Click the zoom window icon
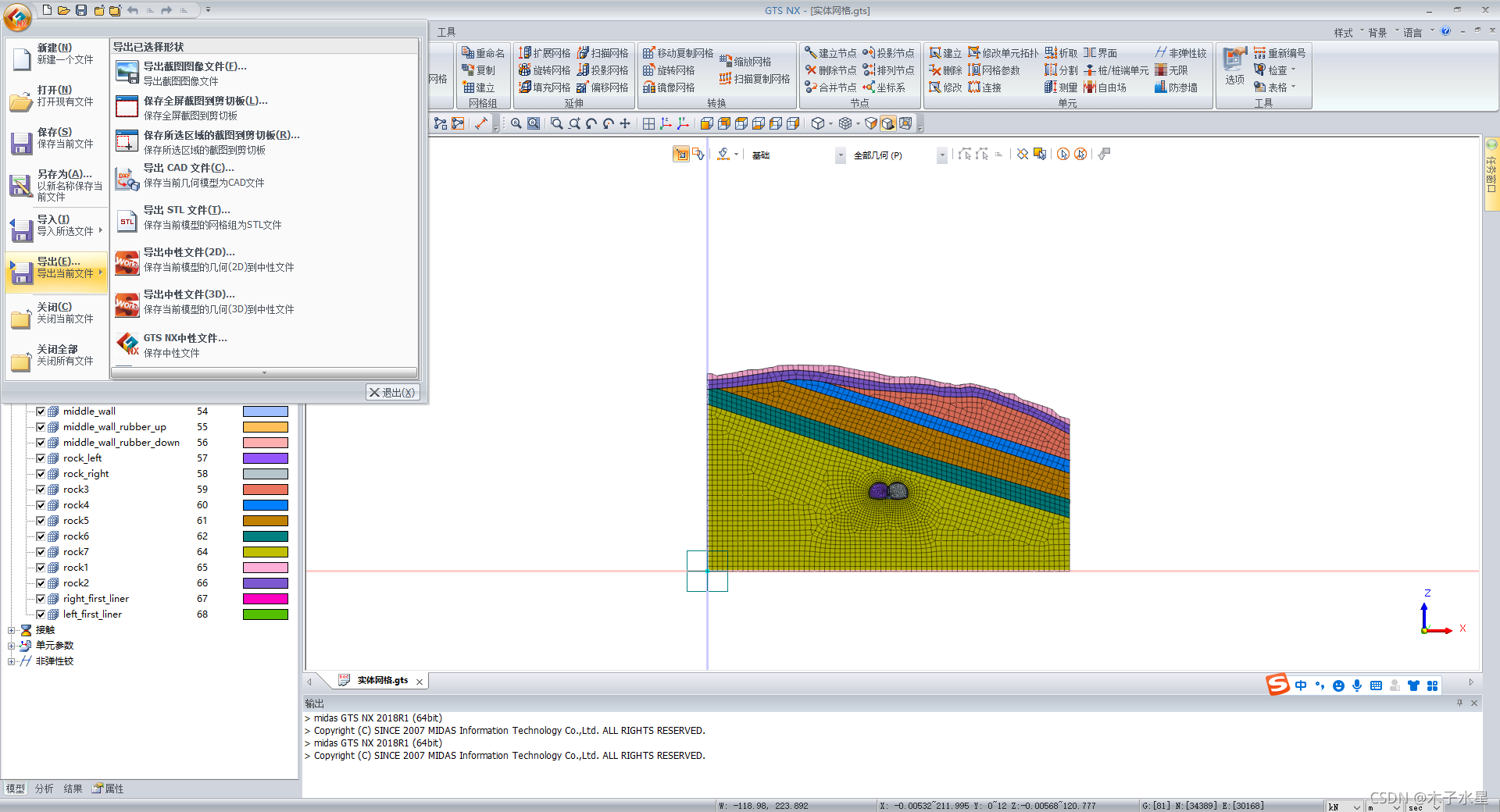This screenshot has width=1500, height=812. coord(557,123)
